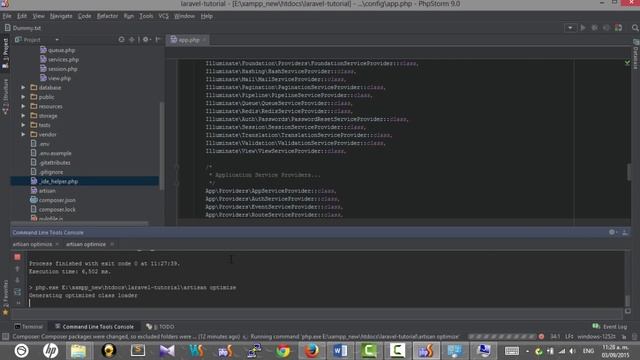Close the app.php editor tab
Viewport: 640px width, 360px height.
pos(204,40)
